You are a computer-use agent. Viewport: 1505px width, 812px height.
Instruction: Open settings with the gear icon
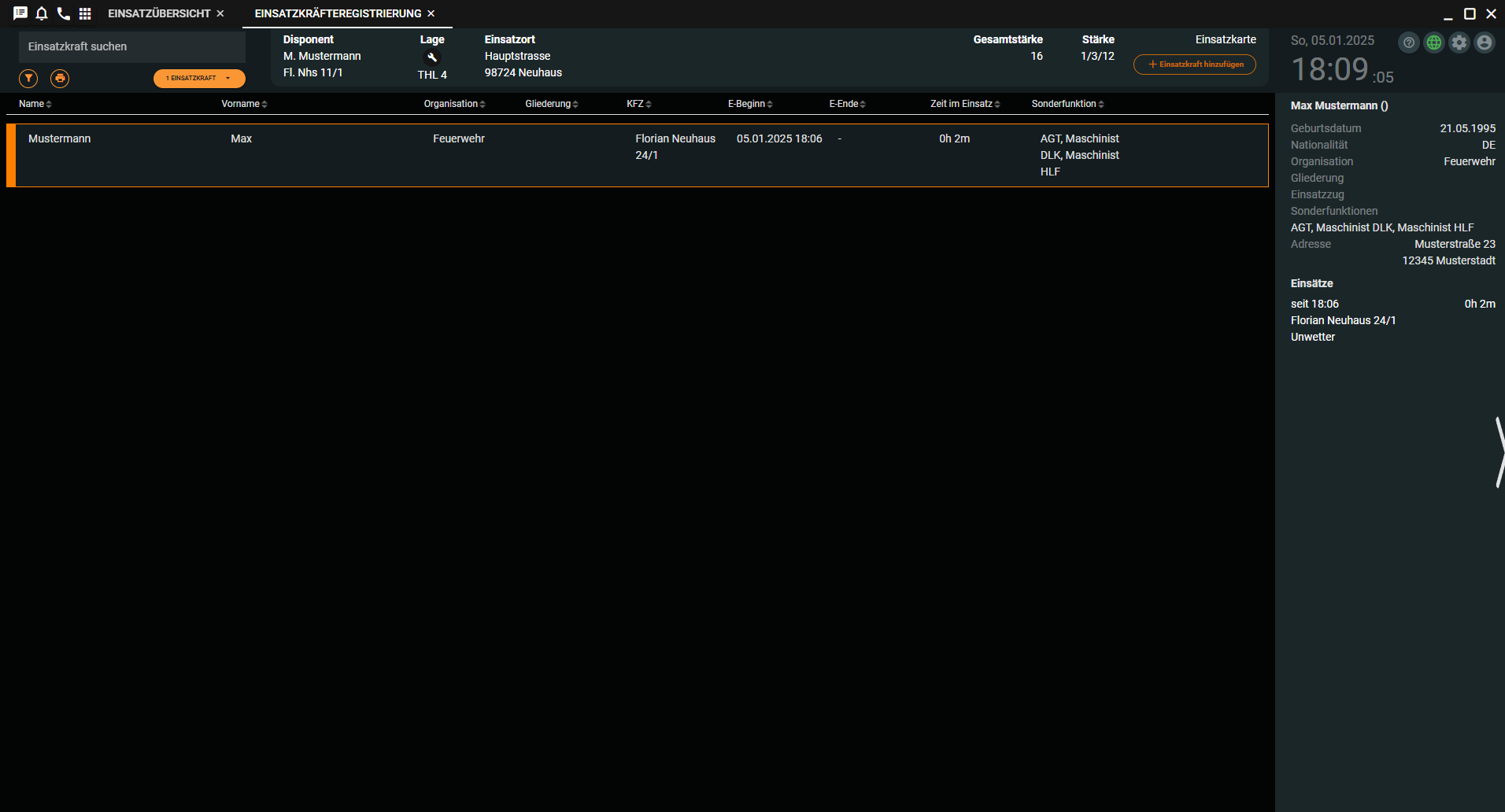coord(1459,42)
